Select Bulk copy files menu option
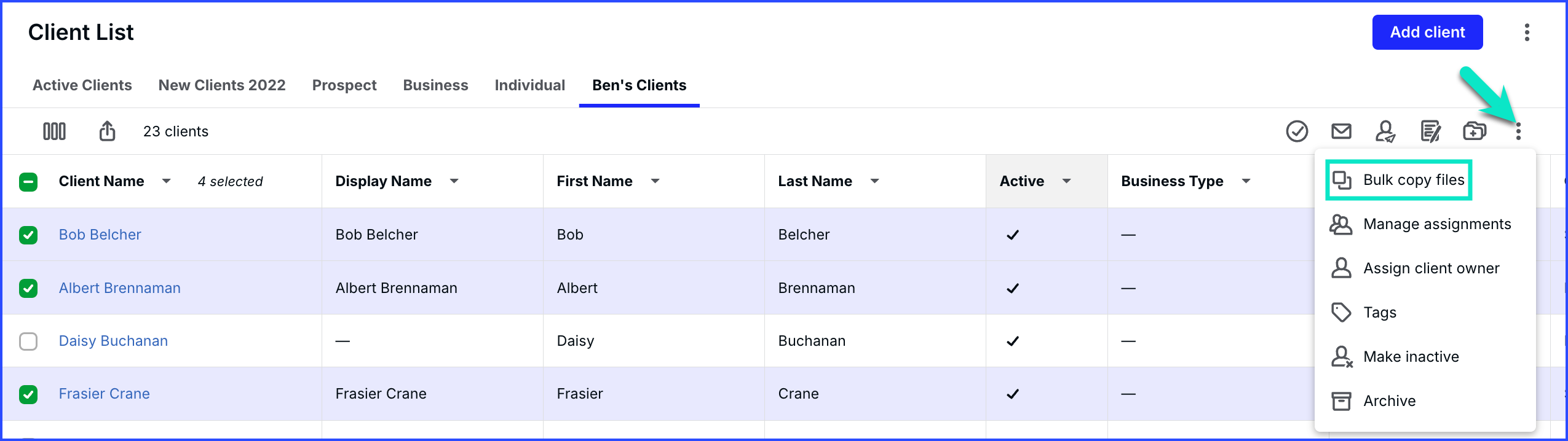Viewport: 1568px width, 441px height. pos(1413,180)
